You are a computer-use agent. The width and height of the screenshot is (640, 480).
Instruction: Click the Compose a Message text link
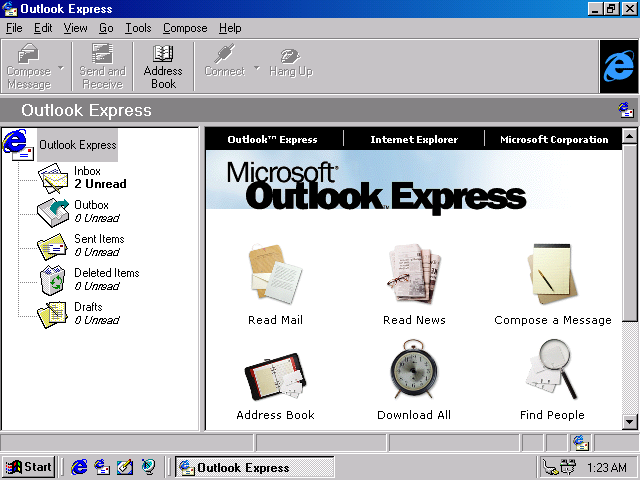[553, 320]
